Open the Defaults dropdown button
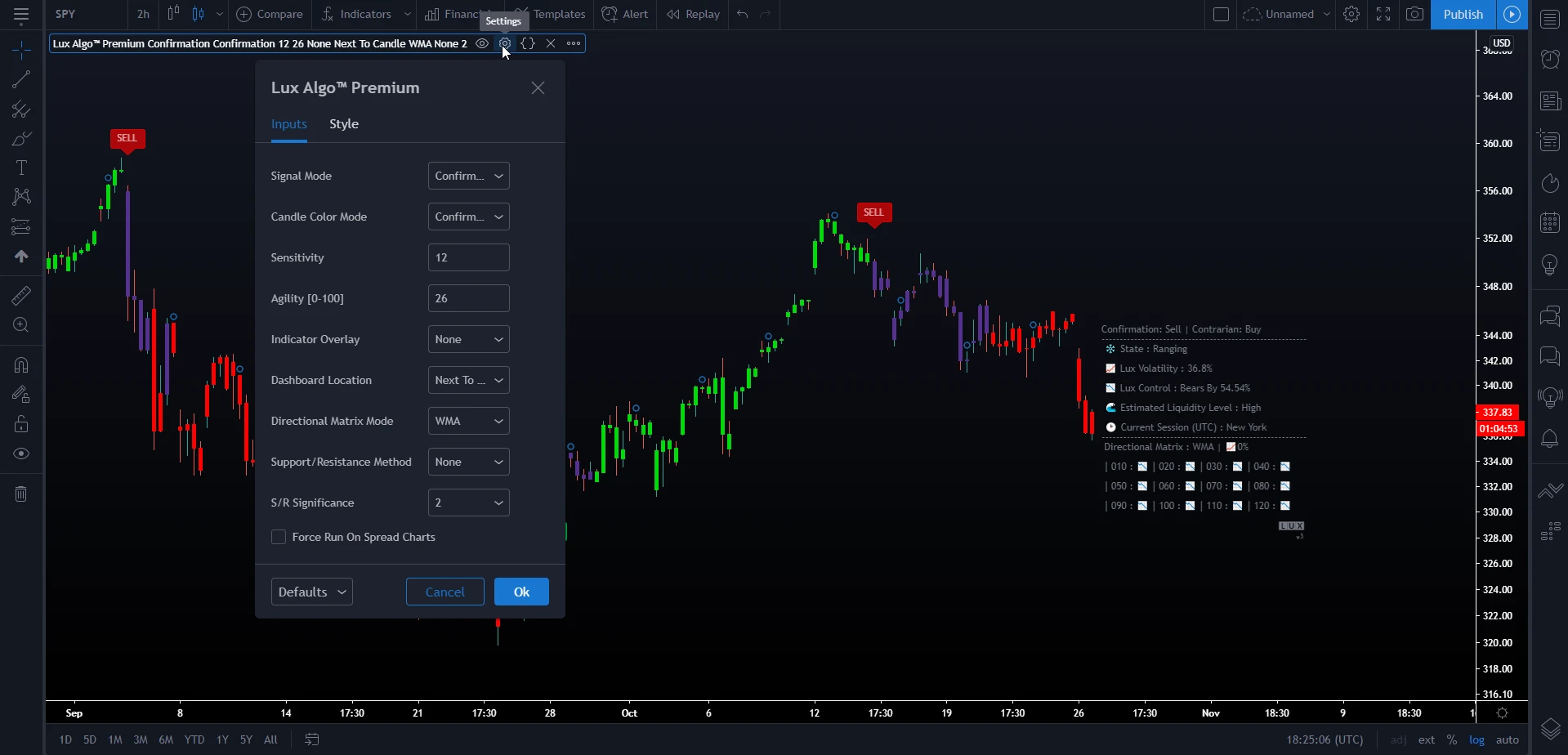1568x755 pixels. pyautogui.click(x=312, y=592)
